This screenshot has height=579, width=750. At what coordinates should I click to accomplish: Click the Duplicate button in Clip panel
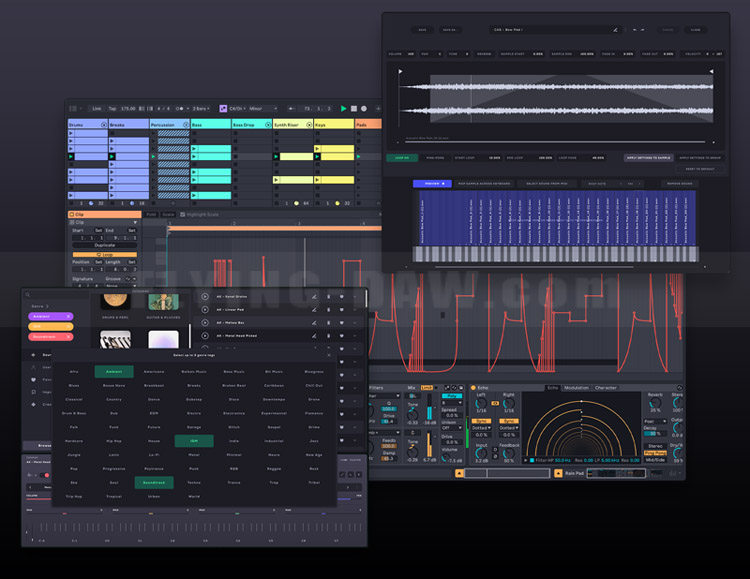[x=105, y=245]
